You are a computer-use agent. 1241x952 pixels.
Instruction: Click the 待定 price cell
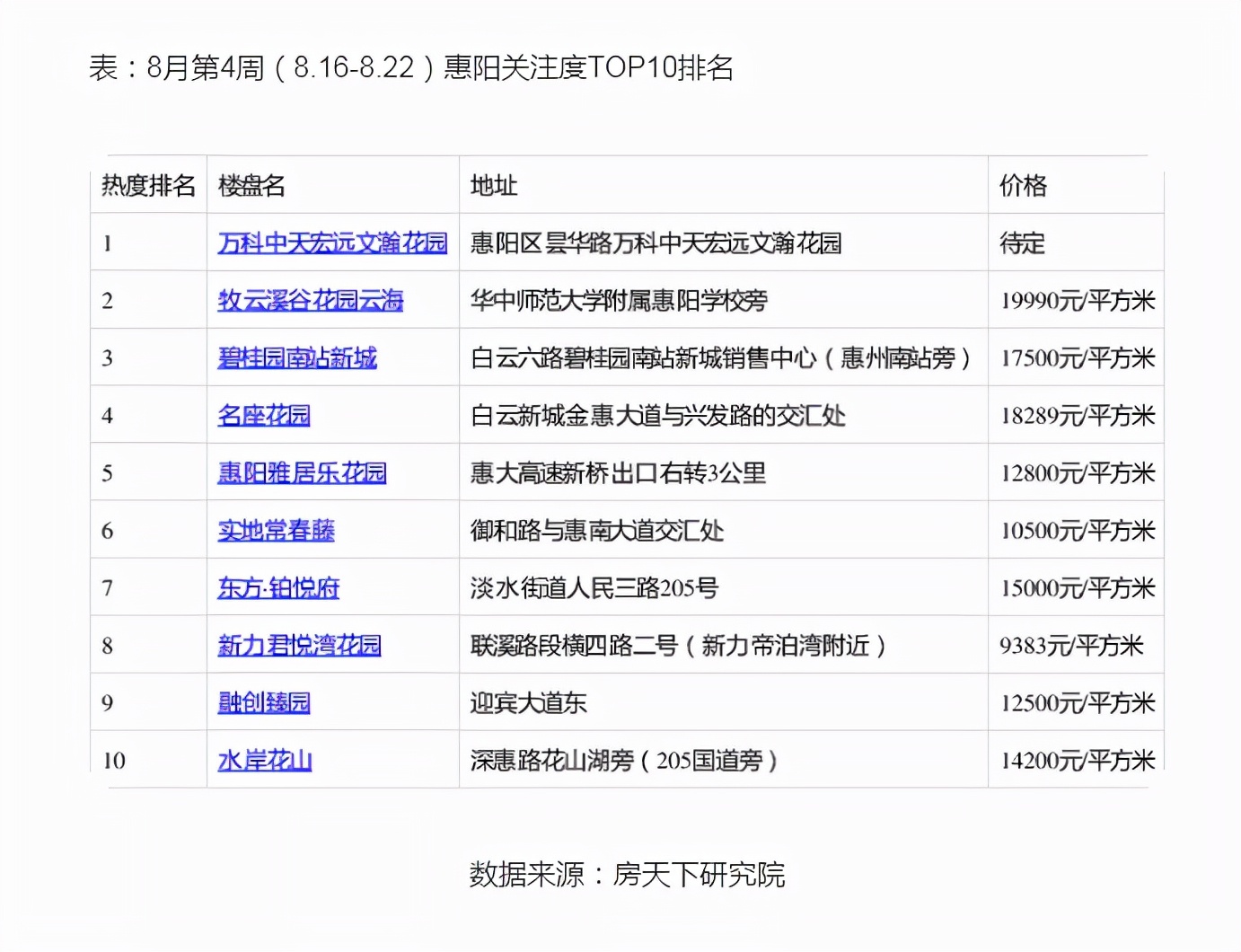pos(1022,242)
